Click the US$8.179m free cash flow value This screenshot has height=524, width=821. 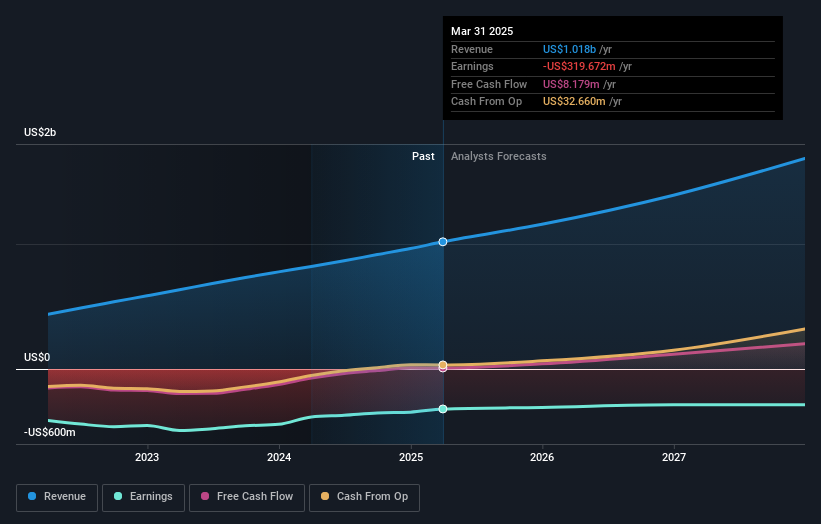pyautogui.click(x=571, y=84)
